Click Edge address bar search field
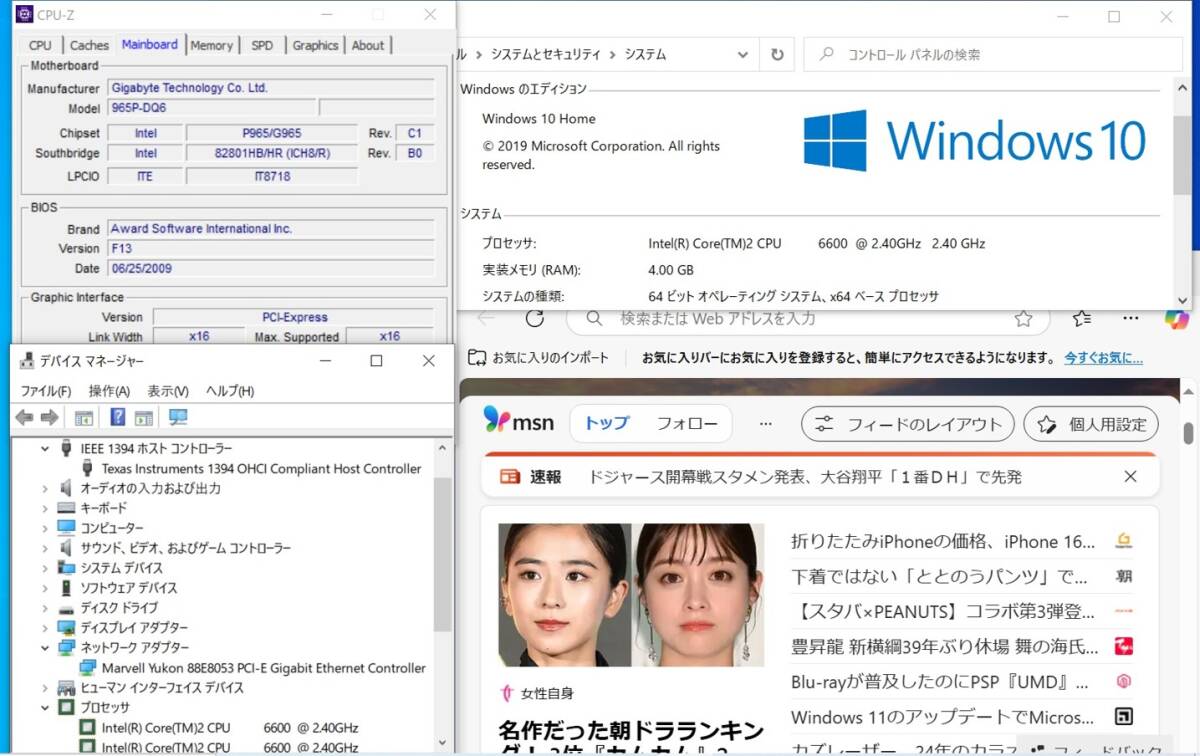 (810, 319)
